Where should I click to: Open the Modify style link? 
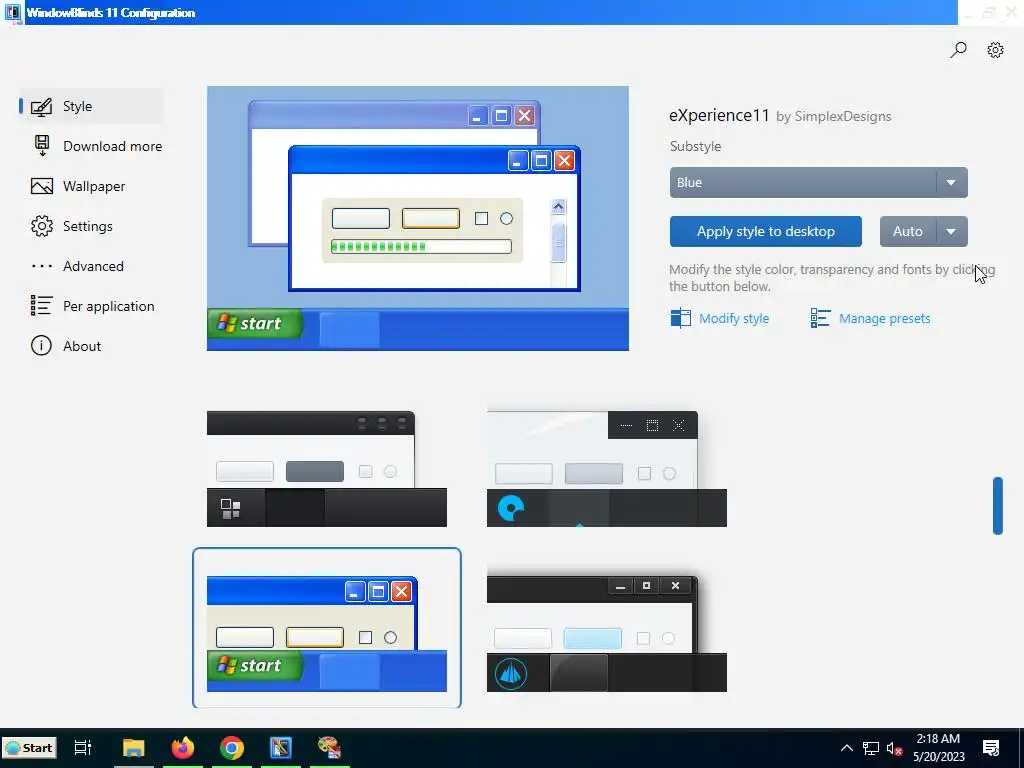coord(734,319)
